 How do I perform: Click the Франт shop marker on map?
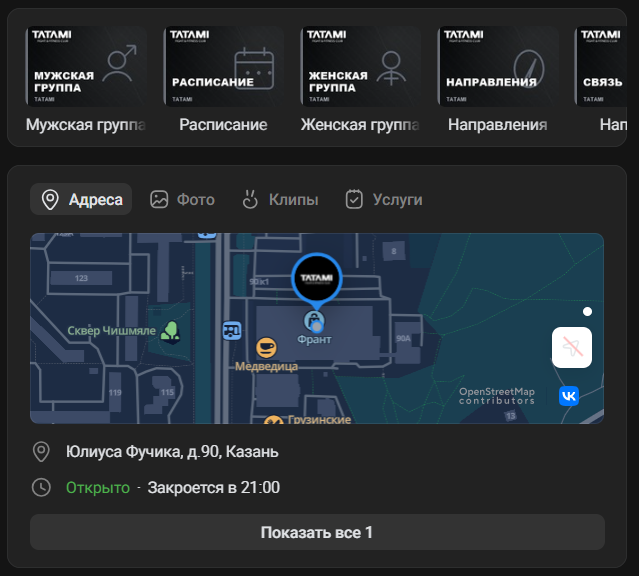(x=314, y=321)
